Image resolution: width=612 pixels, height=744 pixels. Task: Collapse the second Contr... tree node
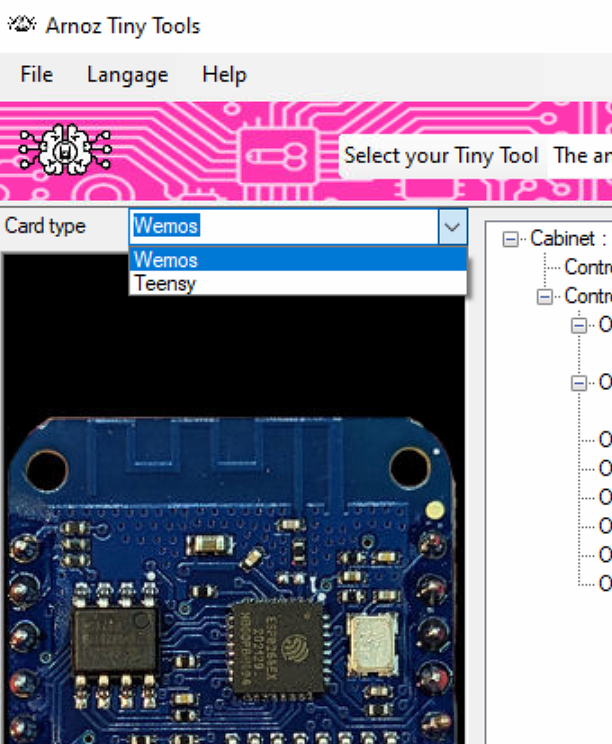click(545, 297)
